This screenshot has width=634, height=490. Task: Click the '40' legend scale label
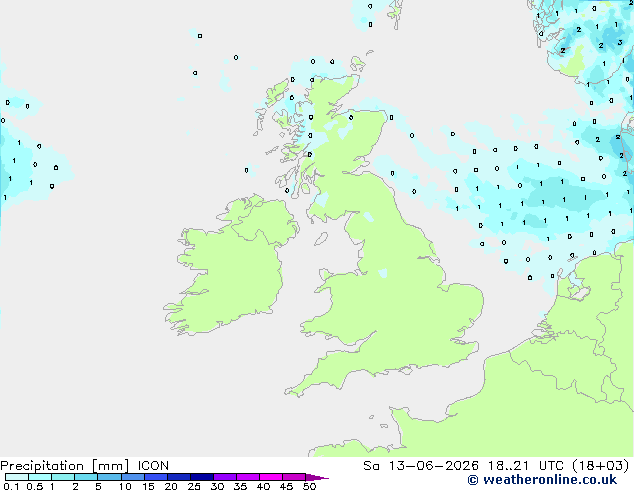click(263, 486)
